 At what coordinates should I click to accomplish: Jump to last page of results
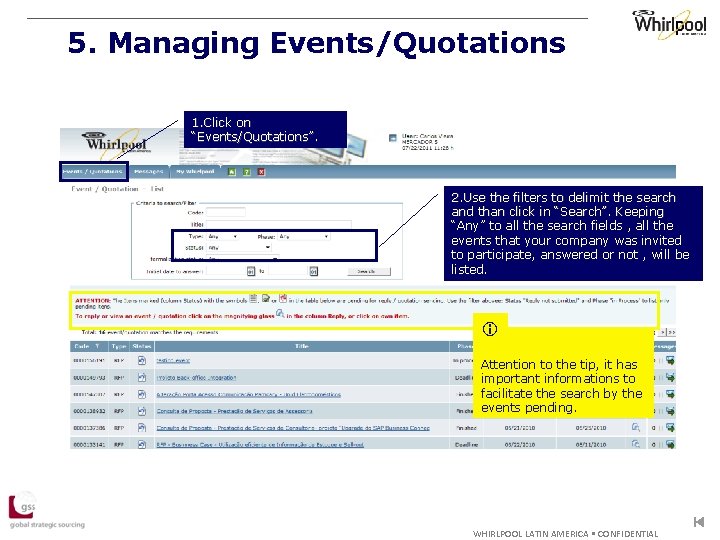coord(672,332)
